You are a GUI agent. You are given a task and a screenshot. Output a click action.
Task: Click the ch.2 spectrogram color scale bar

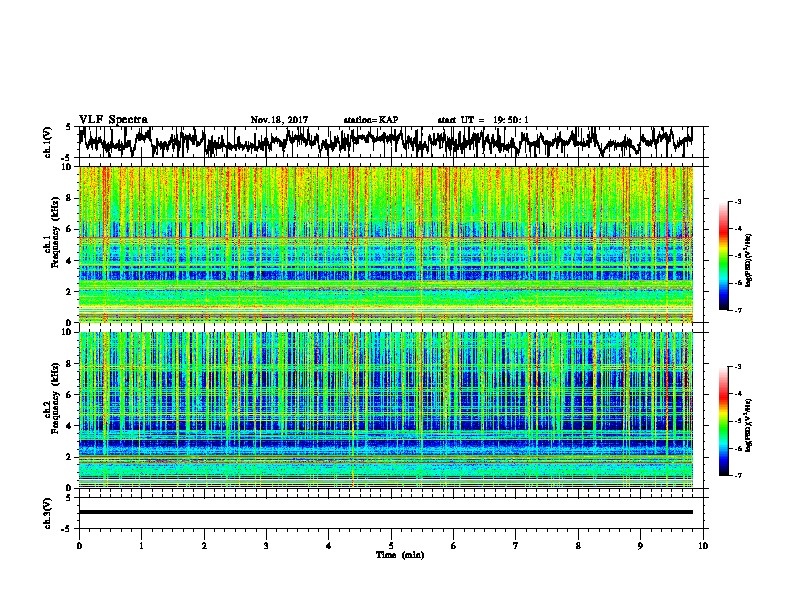click(723, 421)
